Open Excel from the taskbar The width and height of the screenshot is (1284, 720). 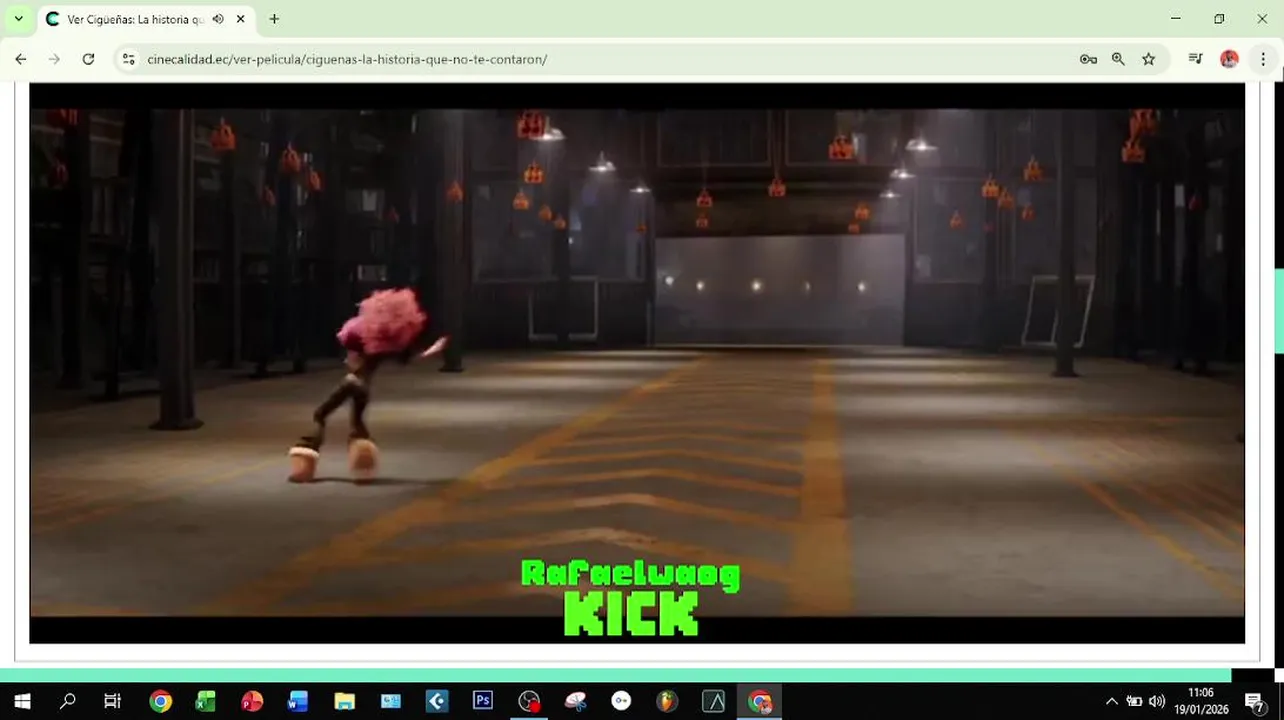[206, 701]
